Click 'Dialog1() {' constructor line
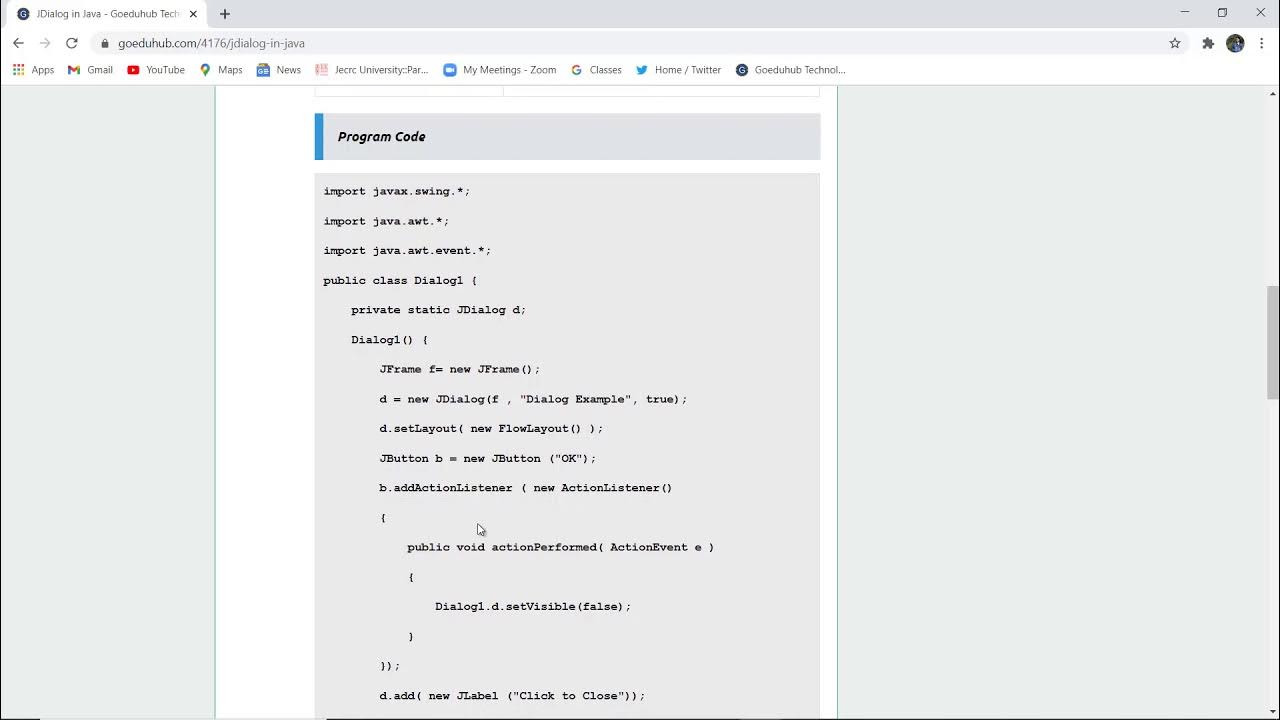 coord(389,340)
